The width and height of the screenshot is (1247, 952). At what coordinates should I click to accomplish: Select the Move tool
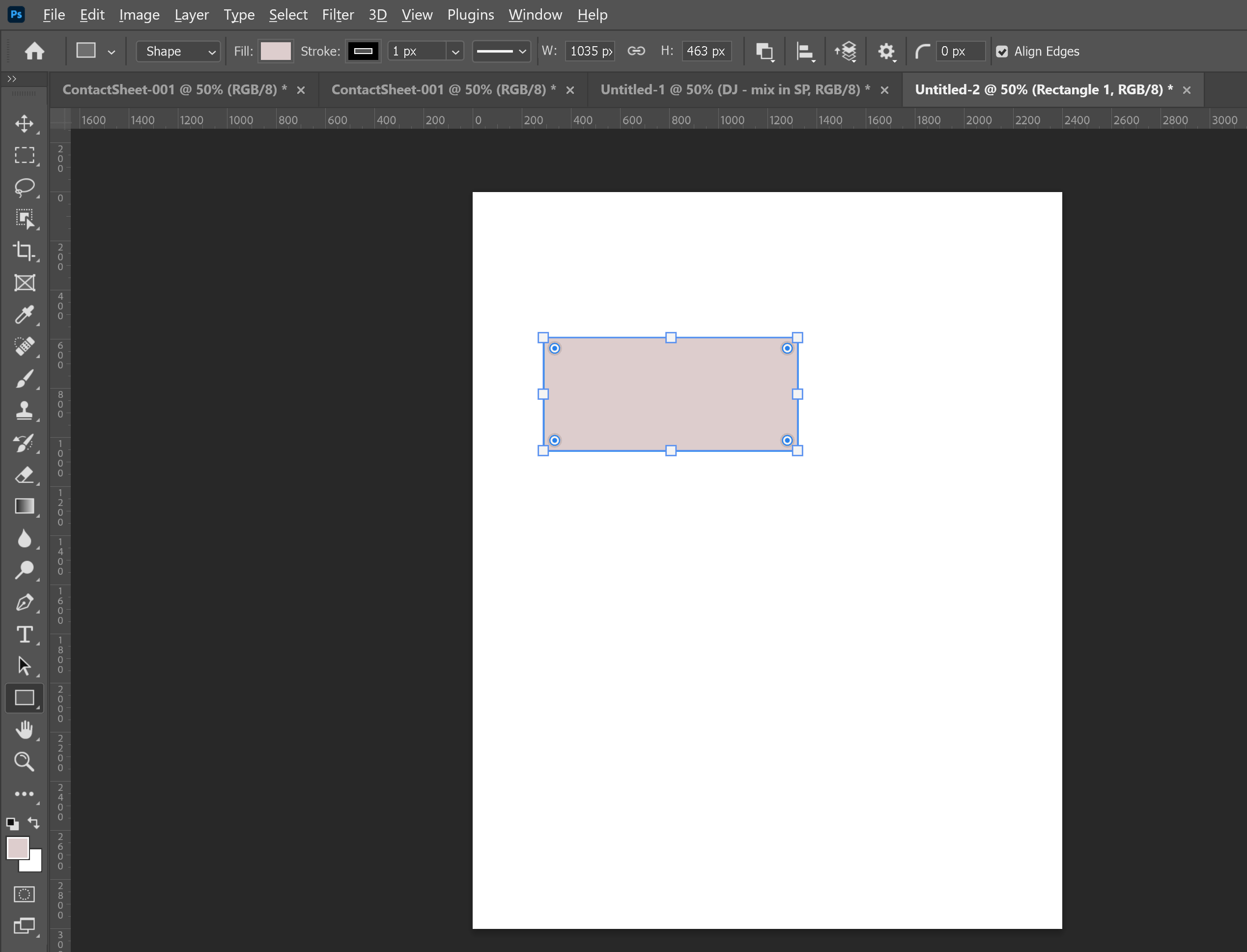pyautogui.click(x=25, y=123)
